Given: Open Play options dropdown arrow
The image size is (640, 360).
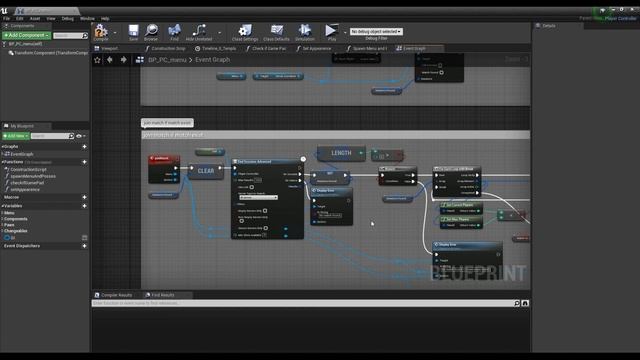Looking at the screenshot, I should [345, 32].
